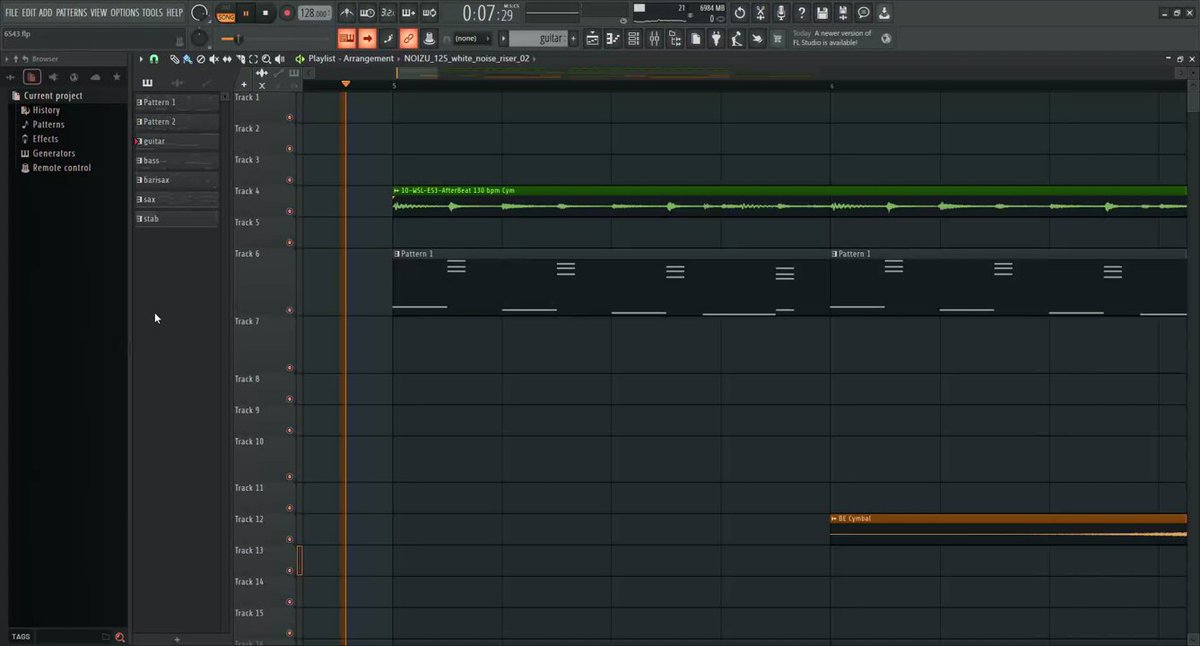Click the microphone one-click recording icon
The height and width of the screenshot is (646, 1200).
click(x=781, y=13)
